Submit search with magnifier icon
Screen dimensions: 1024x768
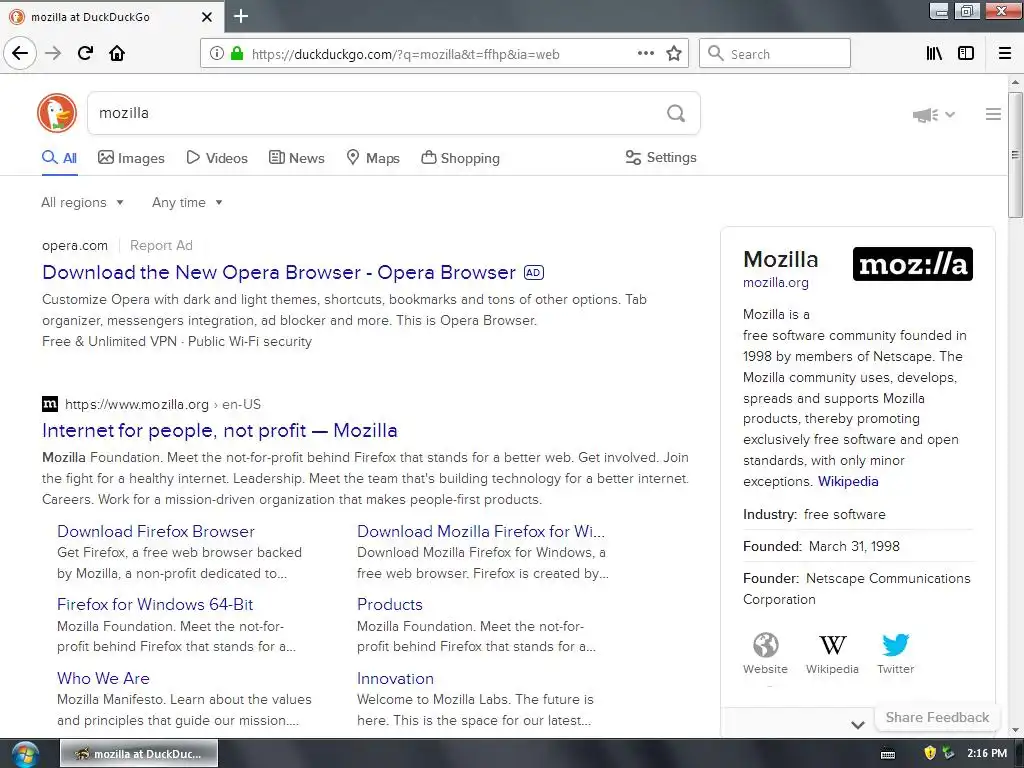click(x=676, y=114)
